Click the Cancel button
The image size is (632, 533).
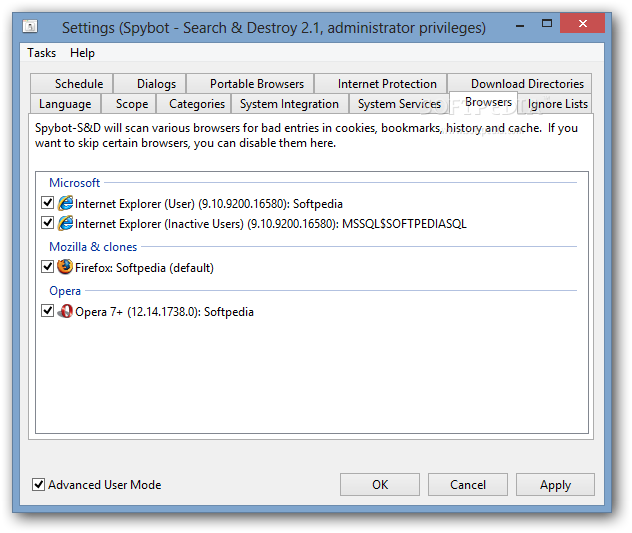tap(468, 484)
